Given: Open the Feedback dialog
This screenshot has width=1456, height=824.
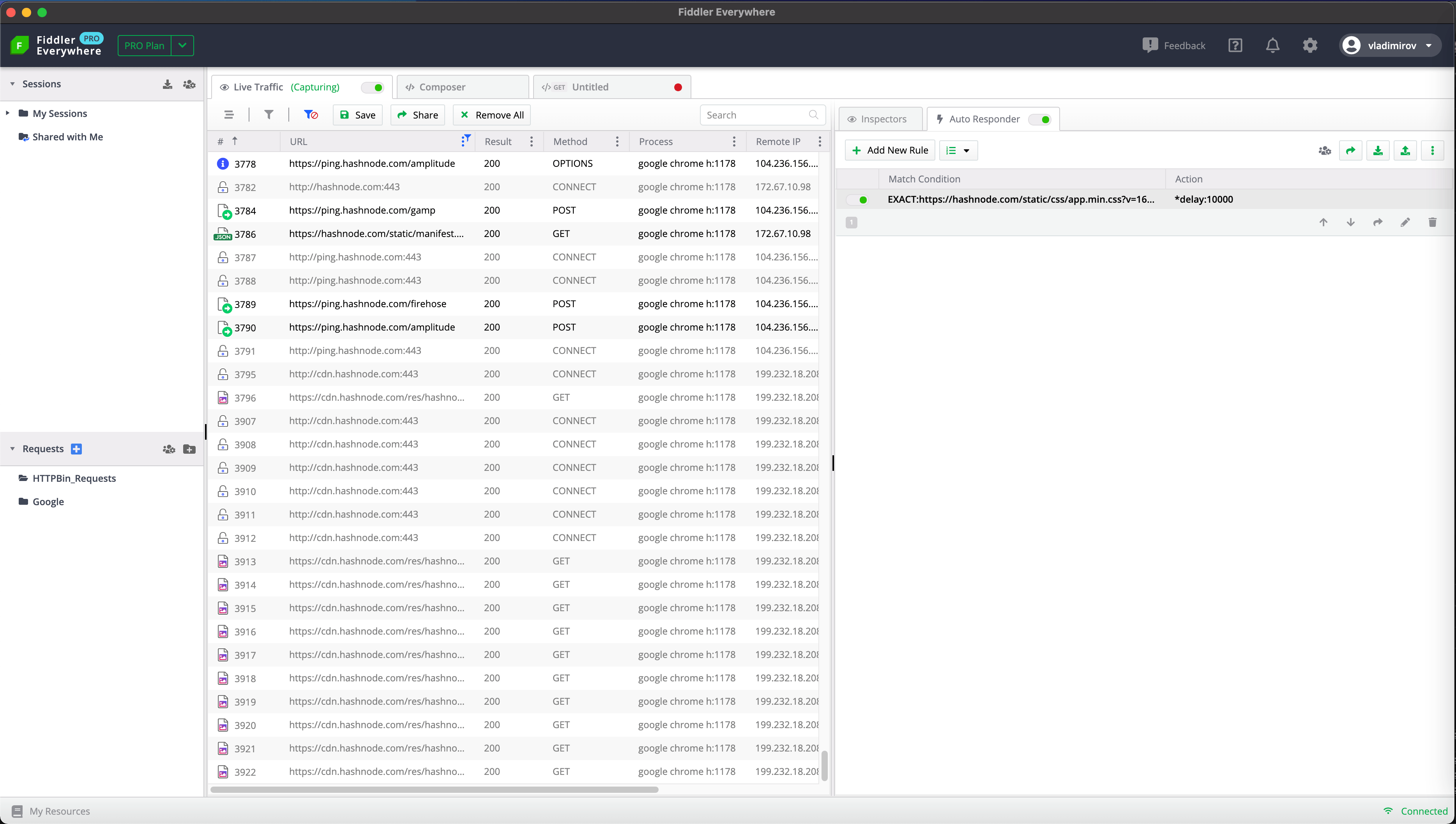Looking at the screenshot, I should click(x=1174, y=45).
